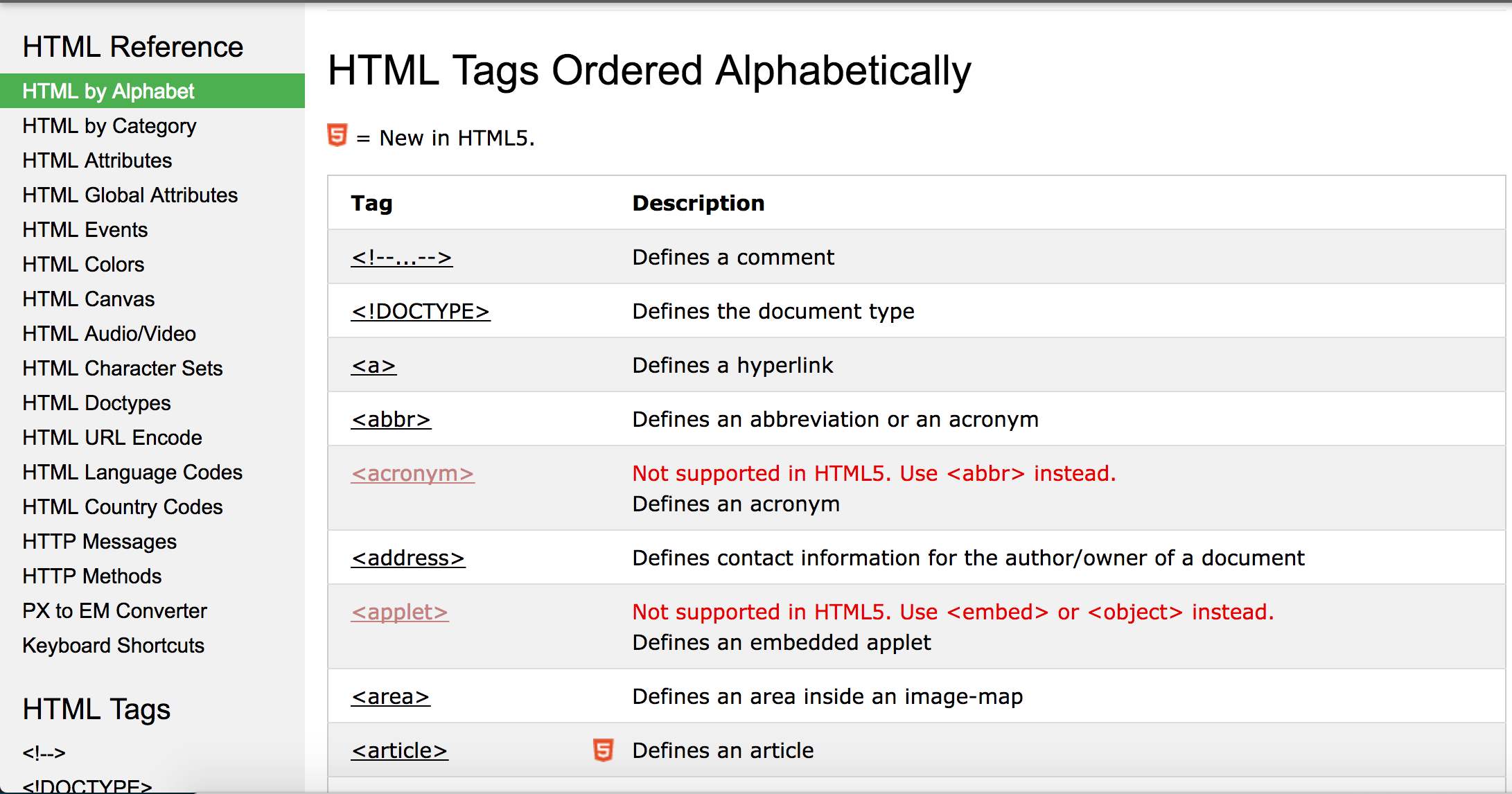Open the <abbr> tag page

click(391, 420)
